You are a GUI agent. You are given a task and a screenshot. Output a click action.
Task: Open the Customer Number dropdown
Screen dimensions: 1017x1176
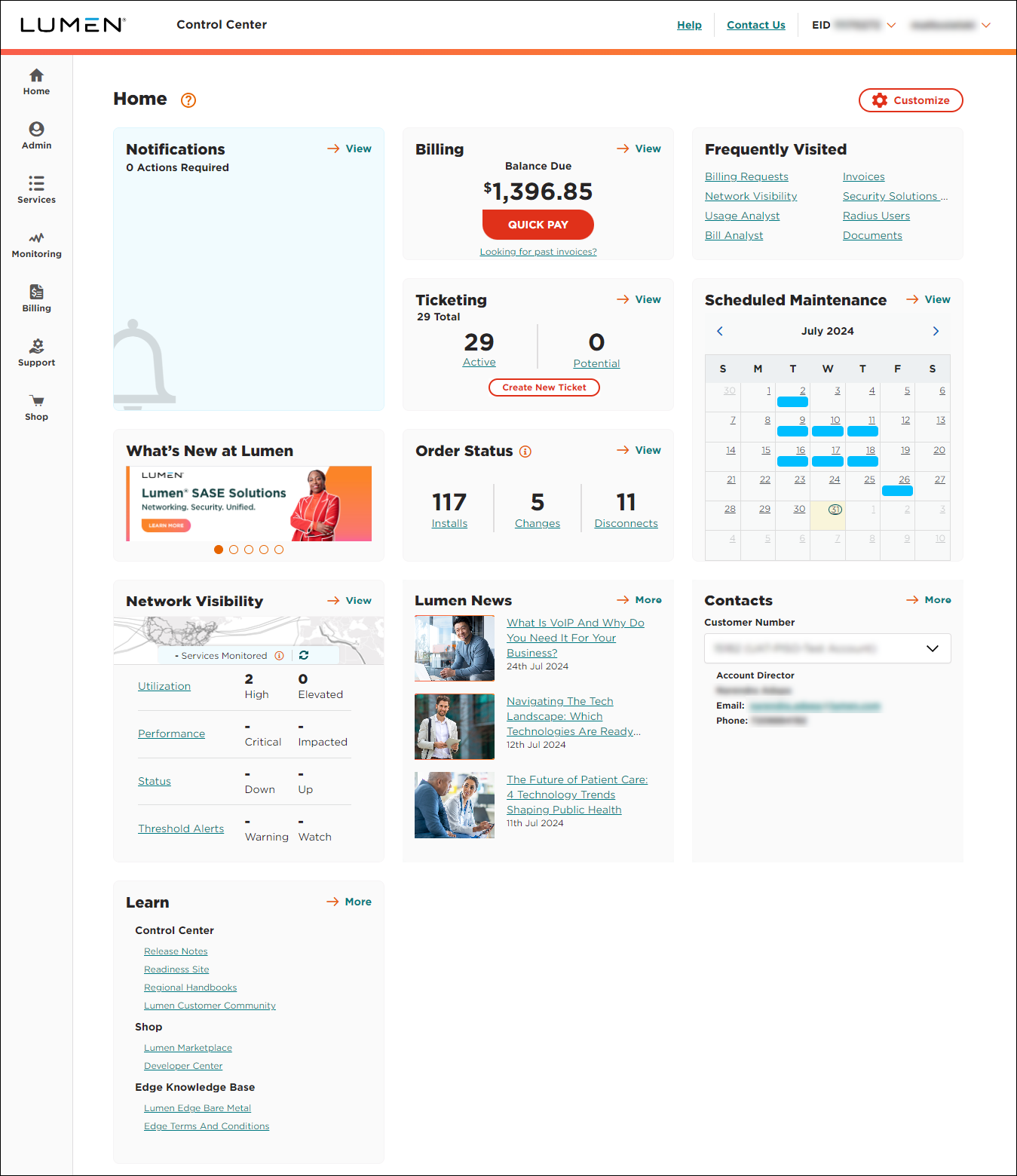tap(828, 648)
